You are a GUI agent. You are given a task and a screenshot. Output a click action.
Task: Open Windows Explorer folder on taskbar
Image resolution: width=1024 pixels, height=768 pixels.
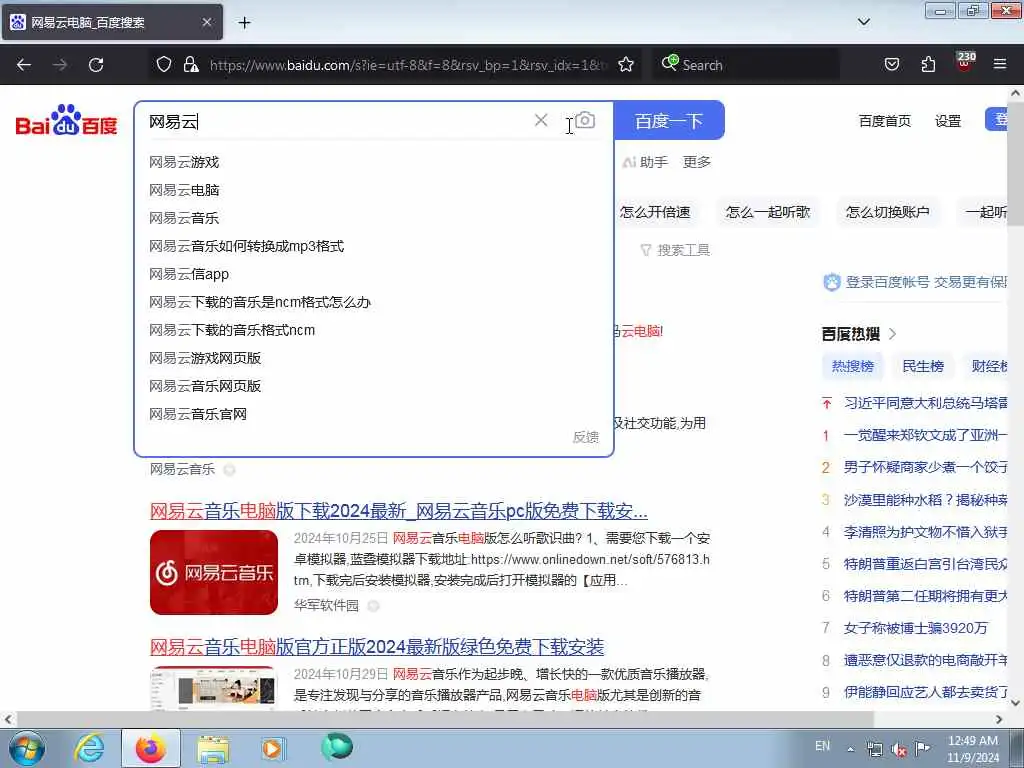pos(213,748)
